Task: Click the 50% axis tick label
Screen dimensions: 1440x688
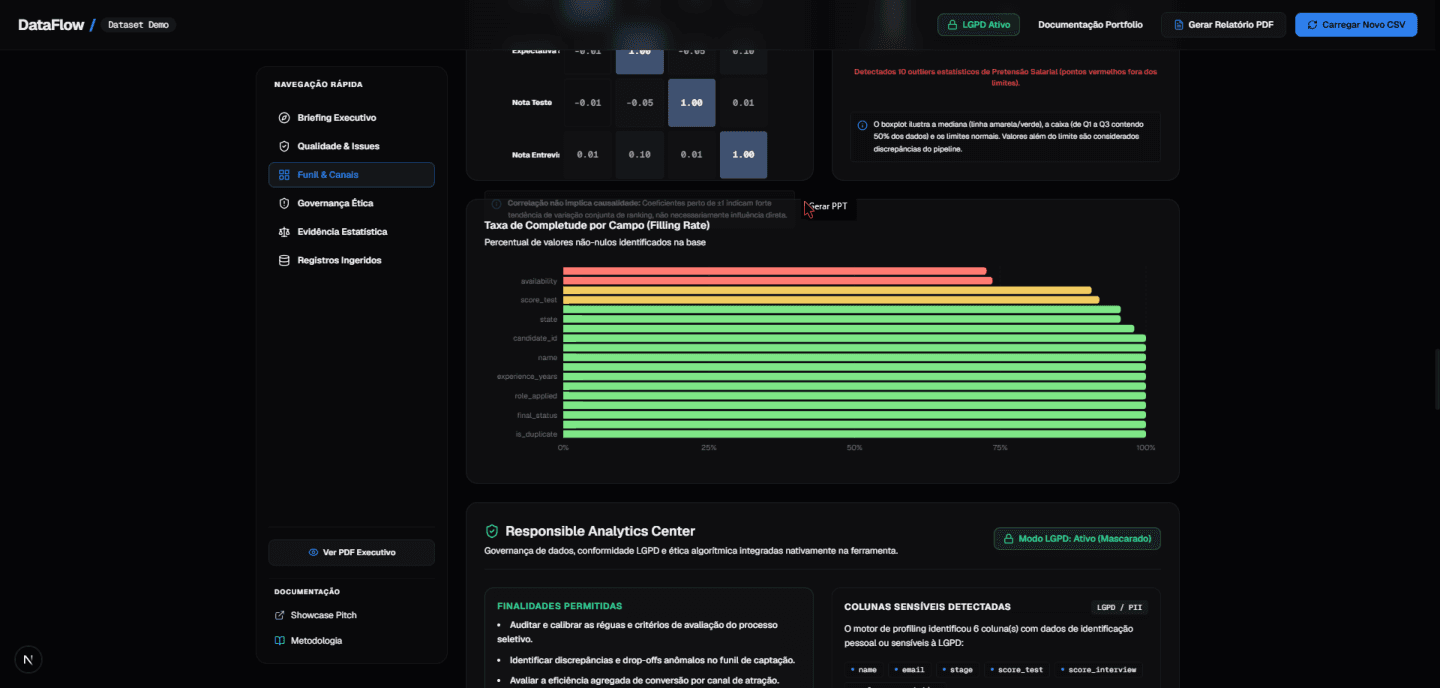Action: (x=854, y=447)
